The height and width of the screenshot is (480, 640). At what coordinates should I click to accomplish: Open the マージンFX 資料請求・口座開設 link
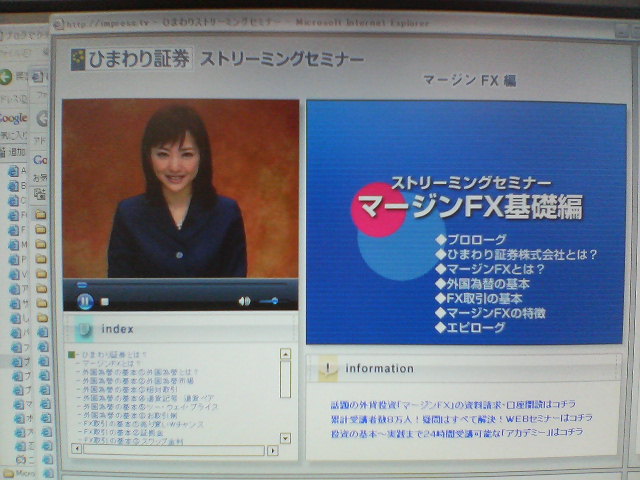tap(453, 404)
